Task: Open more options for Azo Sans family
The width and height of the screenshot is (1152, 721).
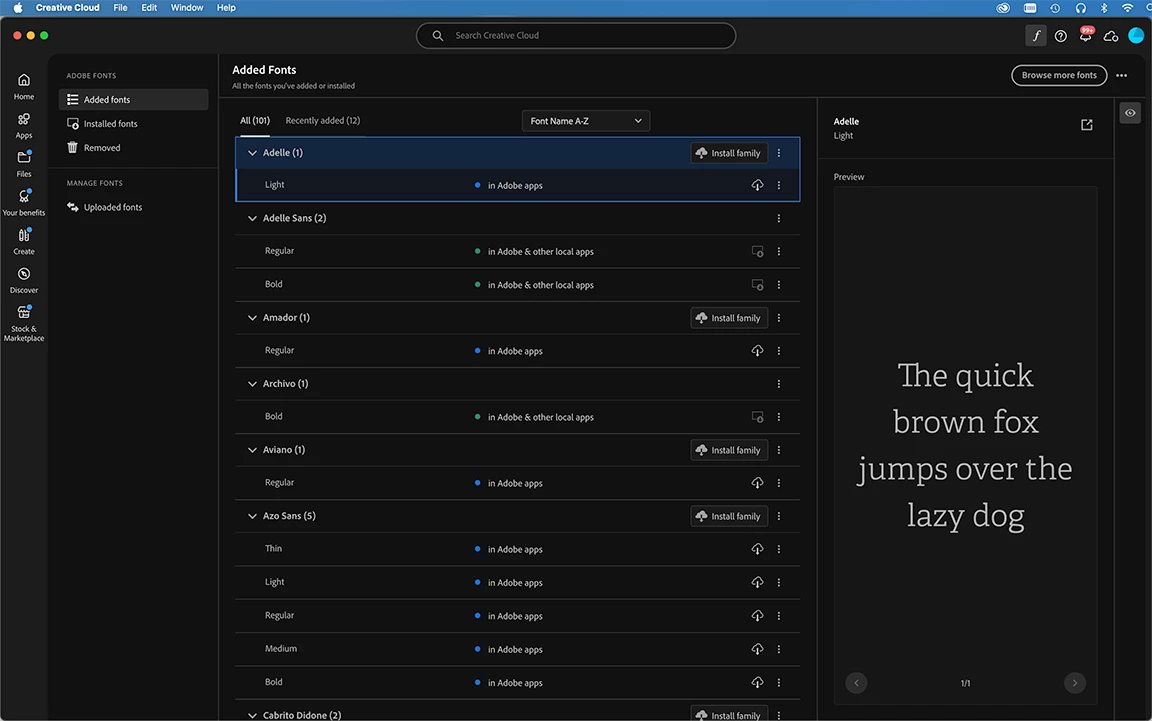Action: (779, 516)
